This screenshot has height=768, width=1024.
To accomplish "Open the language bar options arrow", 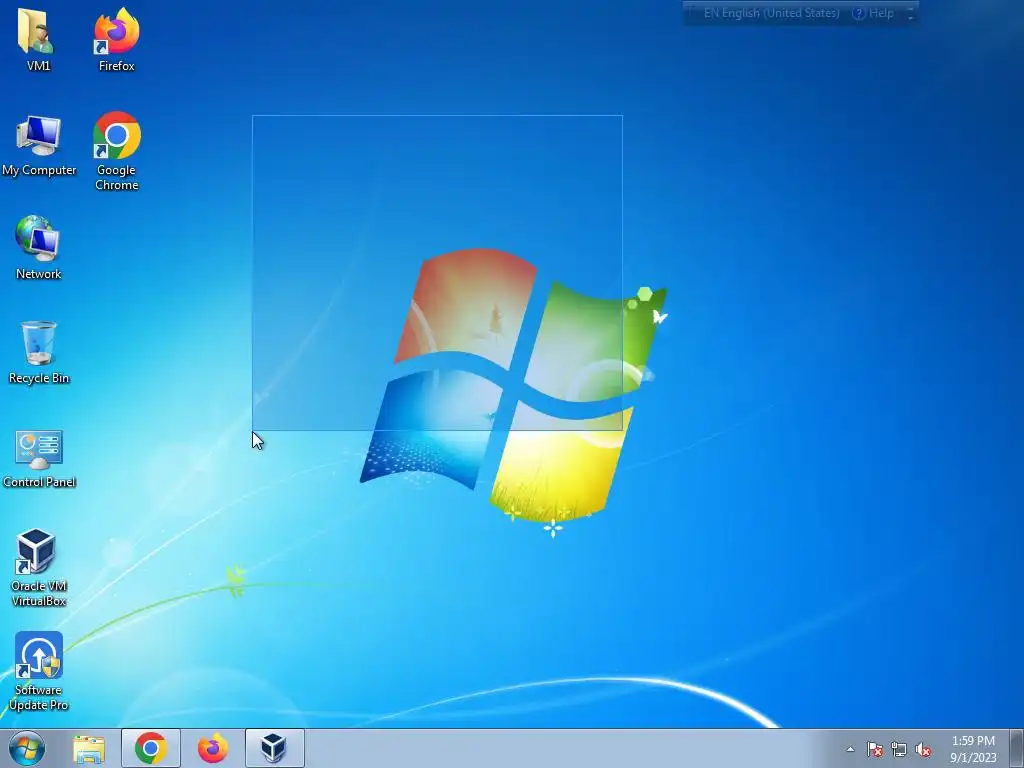I will [910, 14].
